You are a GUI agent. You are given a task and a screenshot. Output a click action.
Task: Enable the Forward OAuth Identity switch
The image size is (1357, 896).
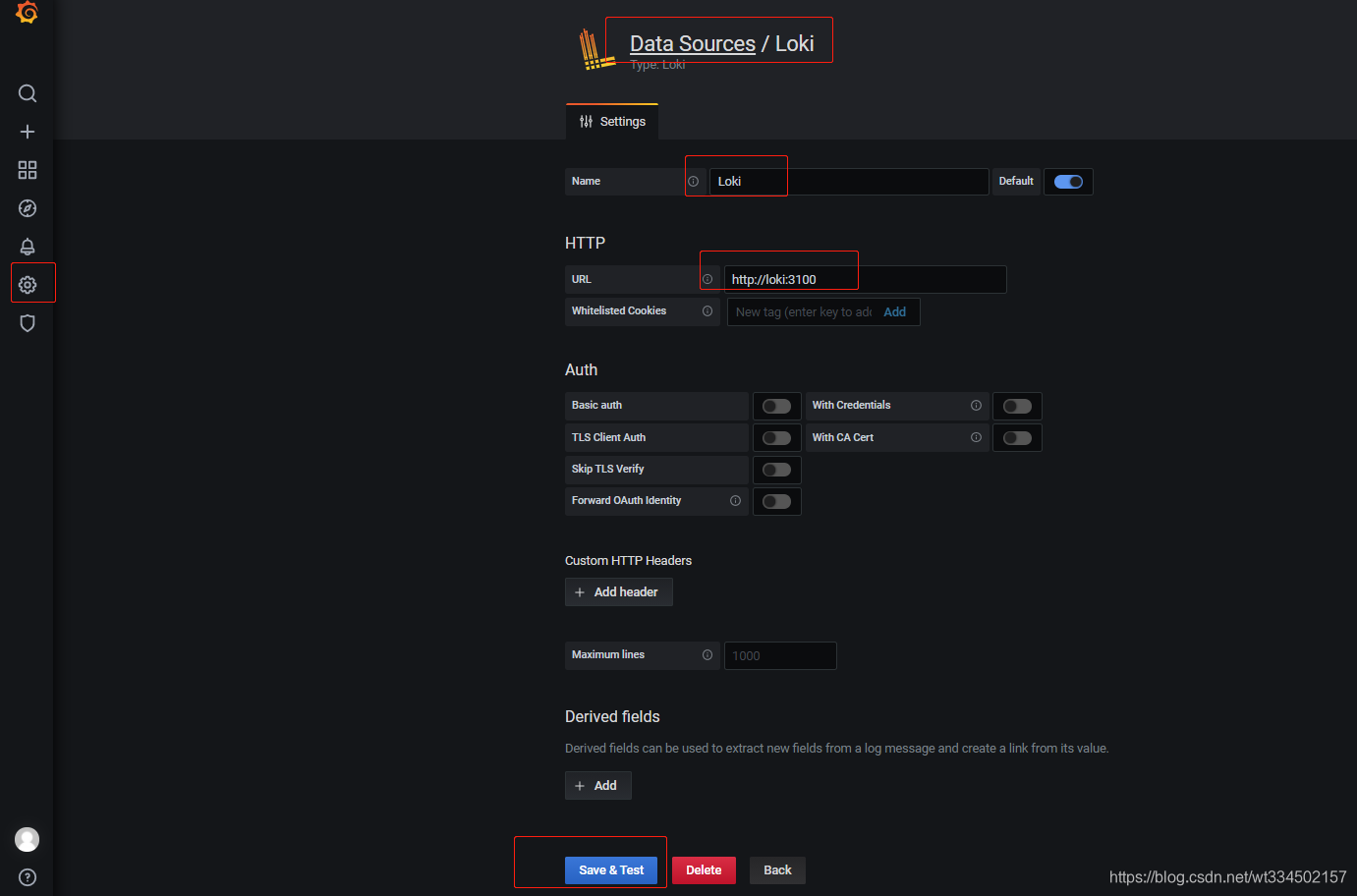point(776,501)
